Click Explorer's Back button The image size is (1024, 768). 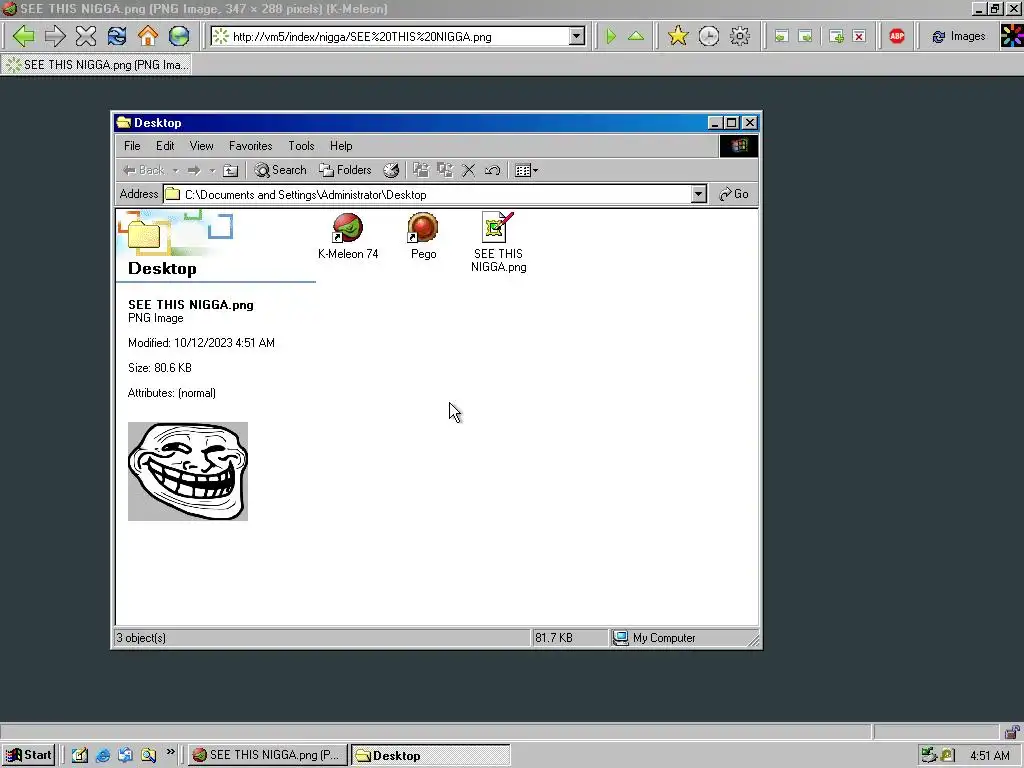pyautogui.click(x=144, y=170)
